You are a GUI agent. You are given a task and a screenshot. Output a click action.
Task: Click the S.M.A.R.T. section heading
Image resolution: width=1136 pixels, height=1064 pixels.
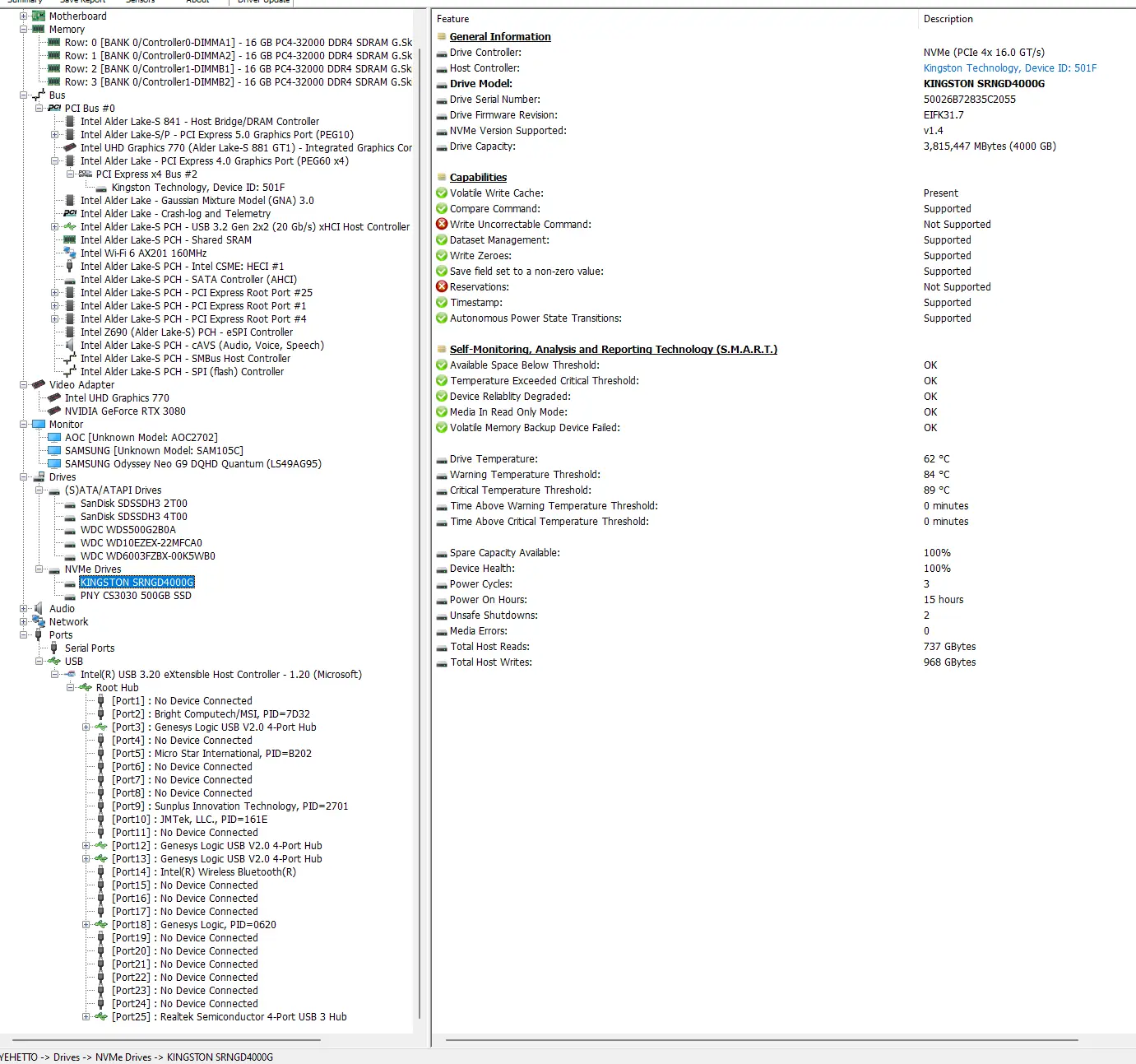[614, 350]
